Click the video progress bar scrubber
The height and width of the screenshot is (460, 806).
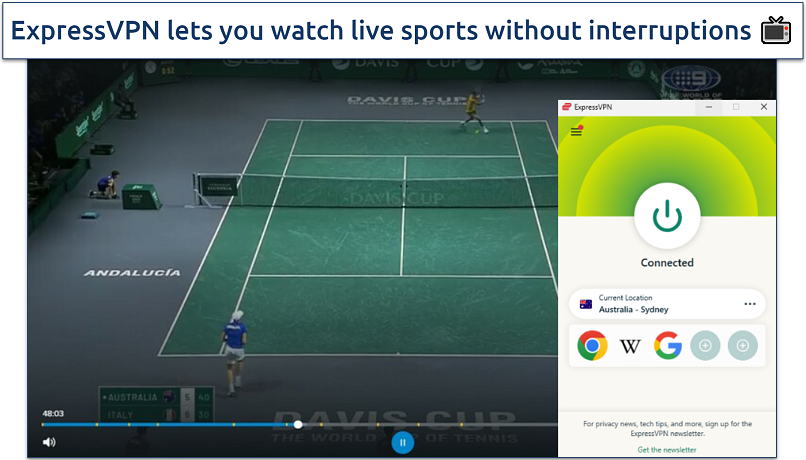(298, 425)
